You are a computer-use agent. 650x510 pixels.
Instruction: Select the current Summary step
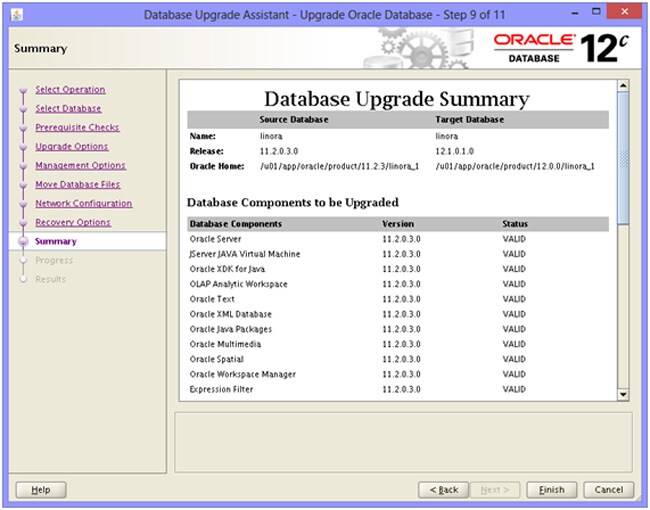56,241
